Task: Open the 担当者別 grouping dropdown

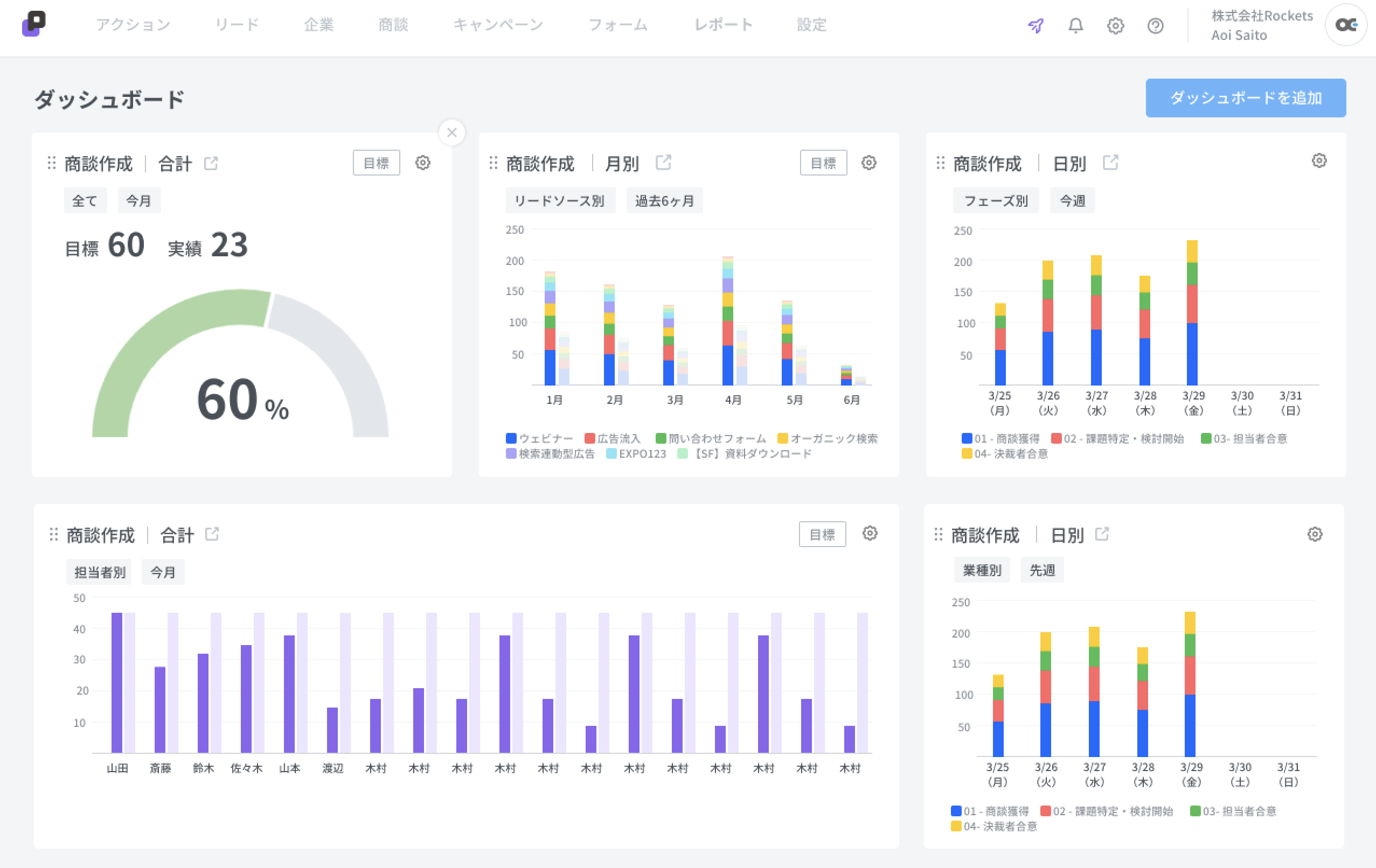Action: pos(99,572)
